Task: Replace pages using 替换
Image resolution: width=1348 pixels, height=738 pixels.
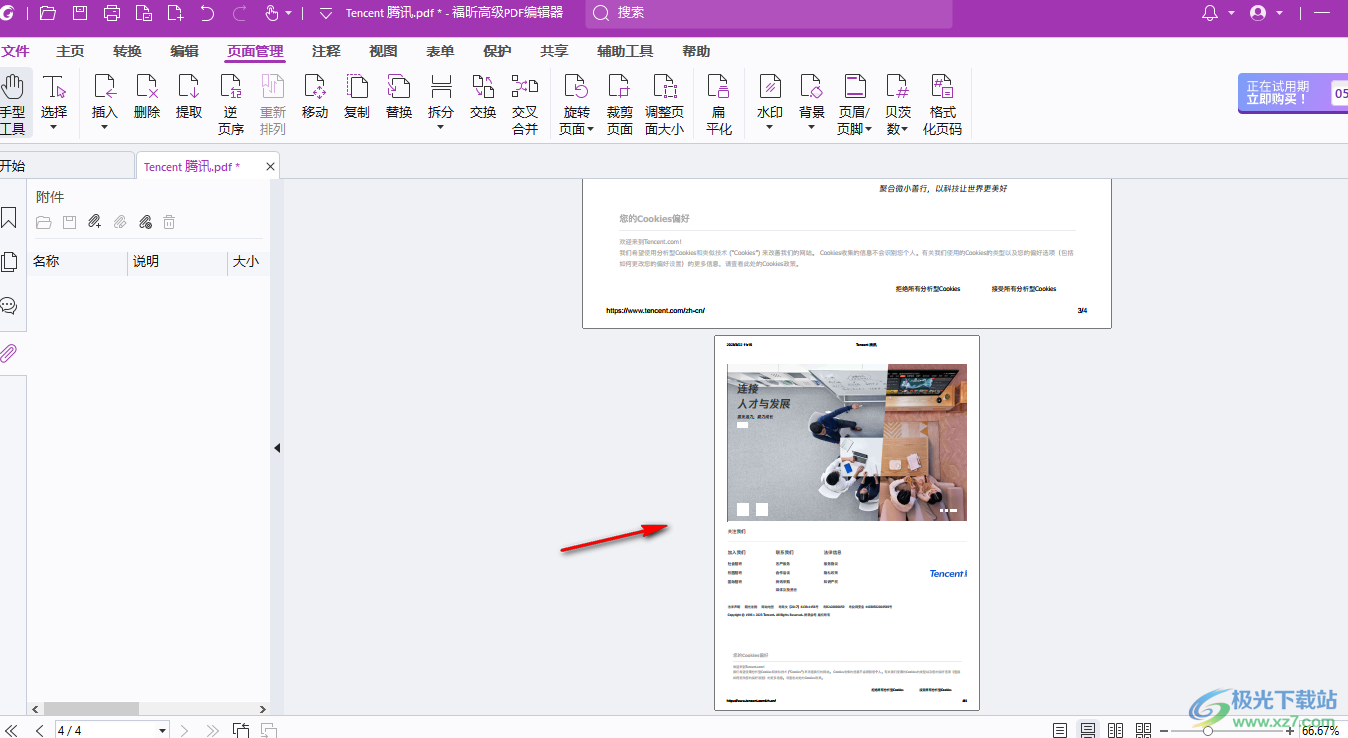Action: click(x=399, y=97)
